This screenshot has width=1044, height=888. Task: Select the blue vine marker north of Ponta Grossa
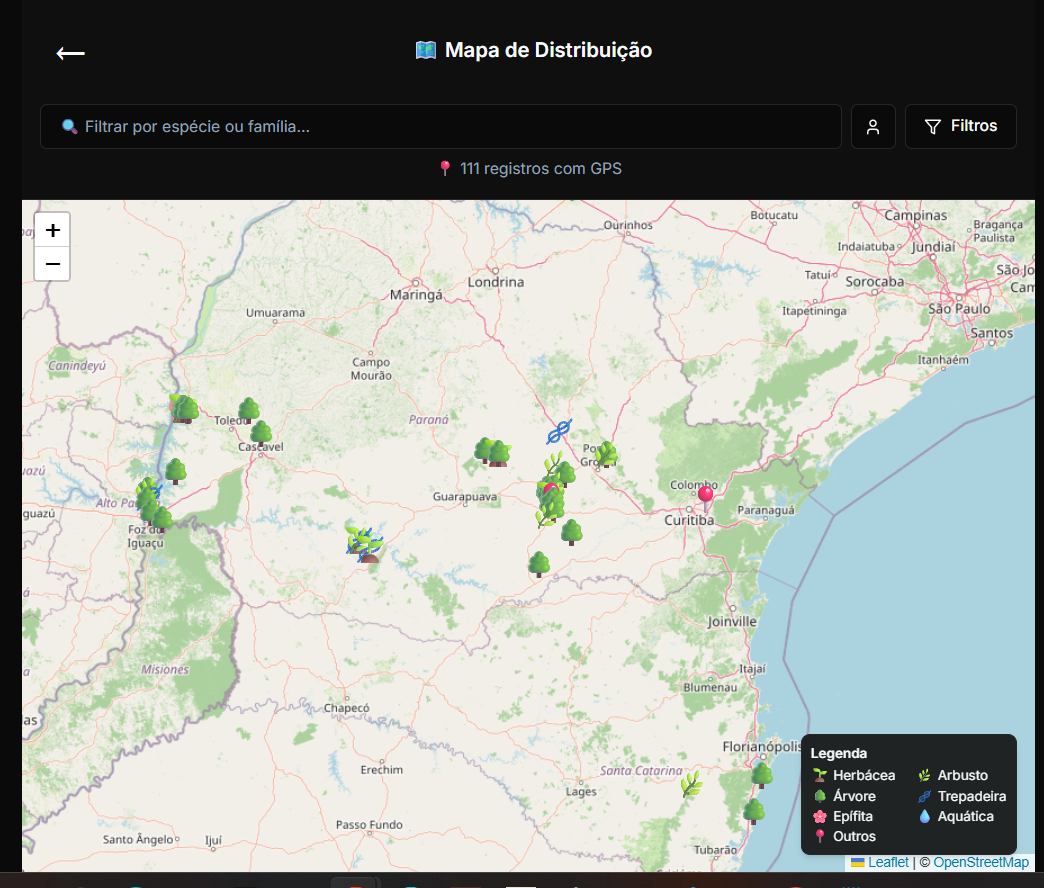559,431
